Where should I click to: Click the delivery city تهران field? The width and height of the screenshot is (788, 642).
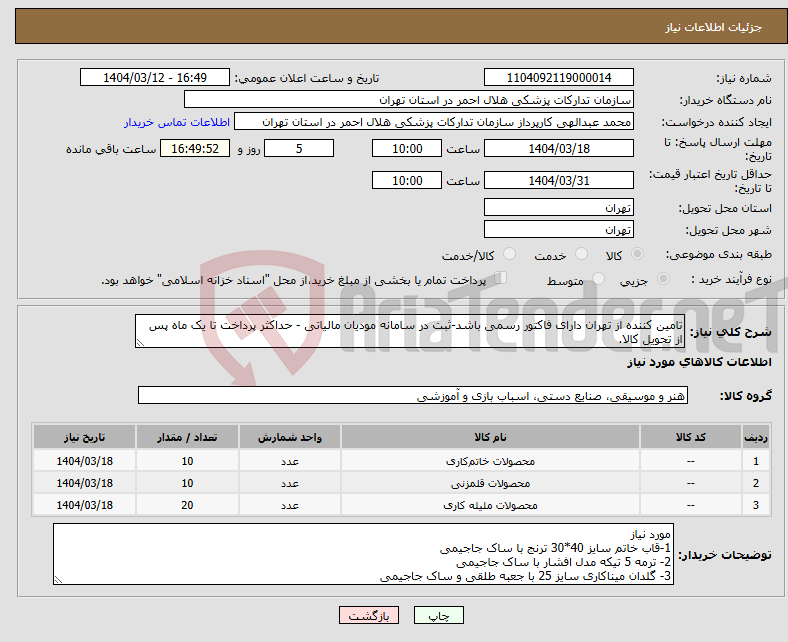[558, 229]
